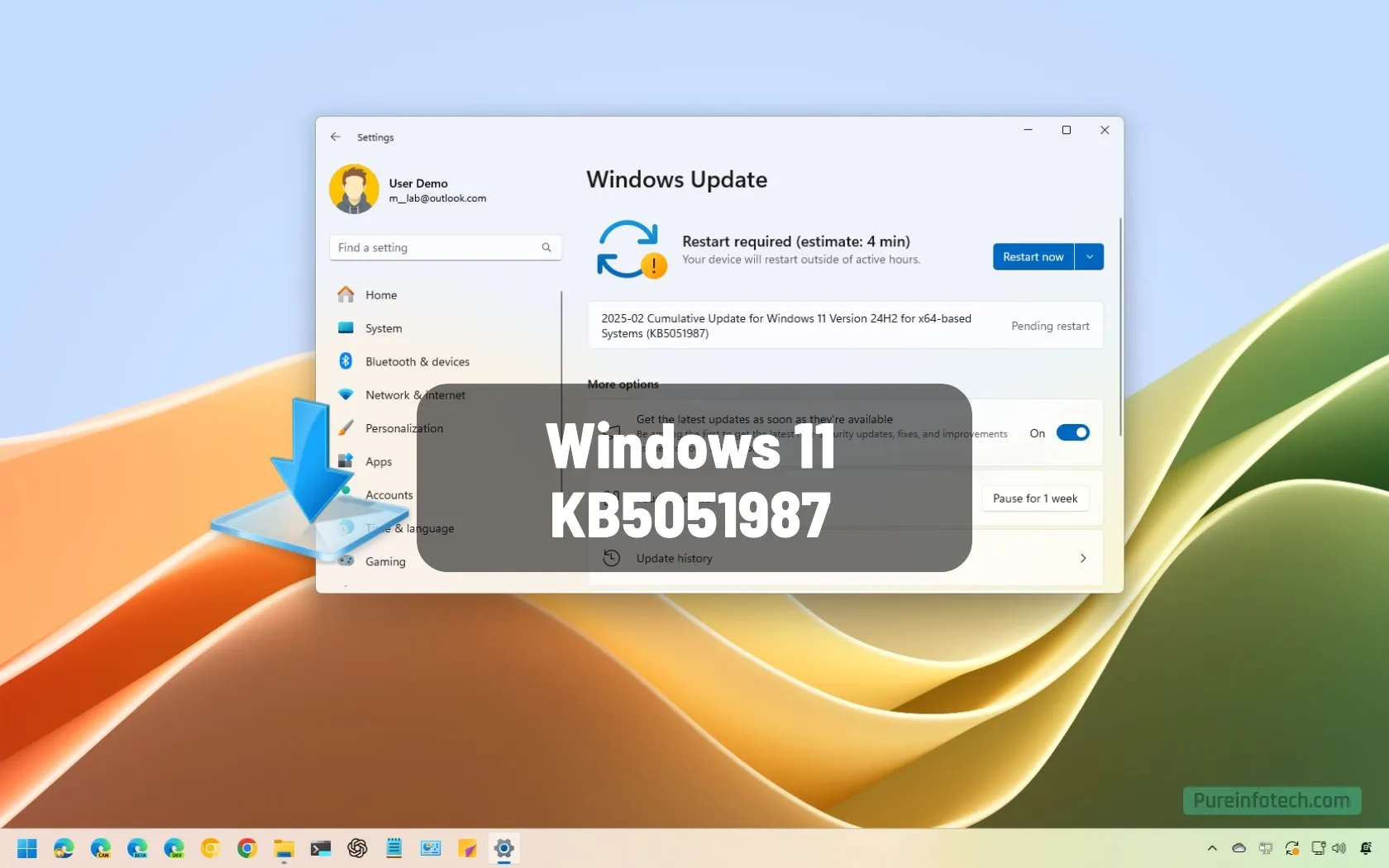The width and height of the screenshot is (1389, 868).
Task: Click the Windows Update sync status icon
Action: pos(631,250)
